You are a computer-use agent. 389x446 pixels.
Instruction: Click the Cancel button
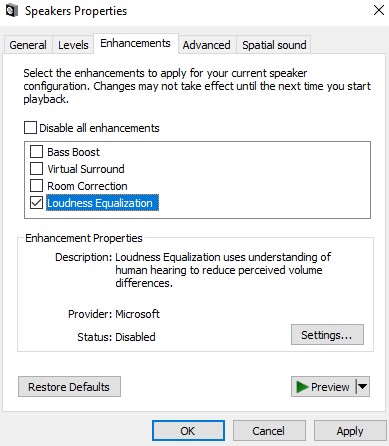[269, 431]
